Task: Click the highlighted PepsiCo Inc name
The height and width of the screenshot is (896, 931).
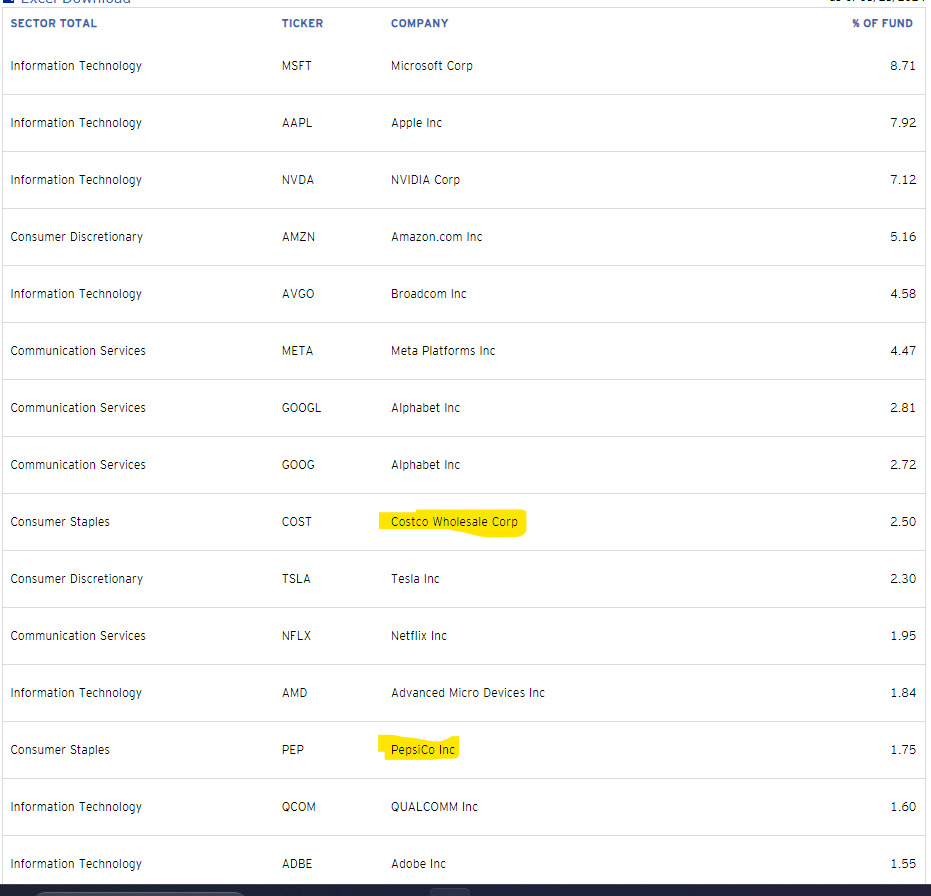Action: (423, 750)
